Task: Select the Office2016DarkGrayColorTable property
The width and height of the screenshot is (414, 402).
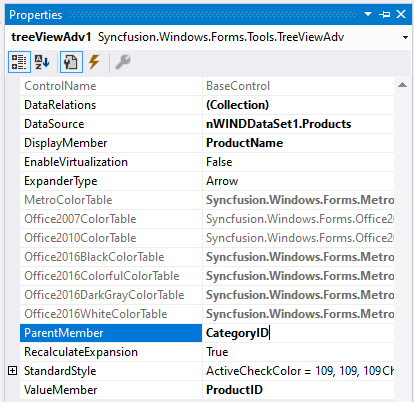Action: point(111,295)
